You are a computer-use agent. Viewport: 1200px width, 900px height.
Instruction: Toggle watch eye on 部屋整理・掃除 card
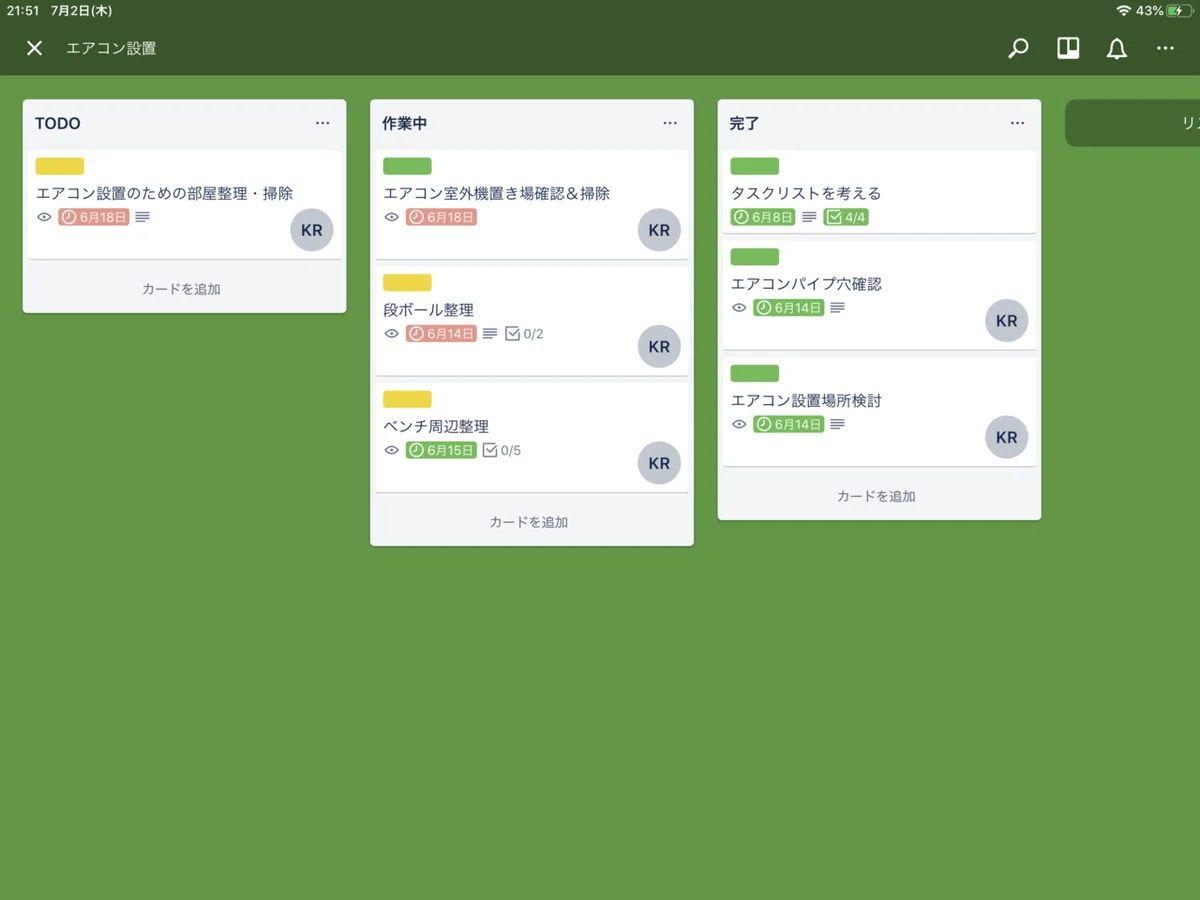tap(44, 217)
